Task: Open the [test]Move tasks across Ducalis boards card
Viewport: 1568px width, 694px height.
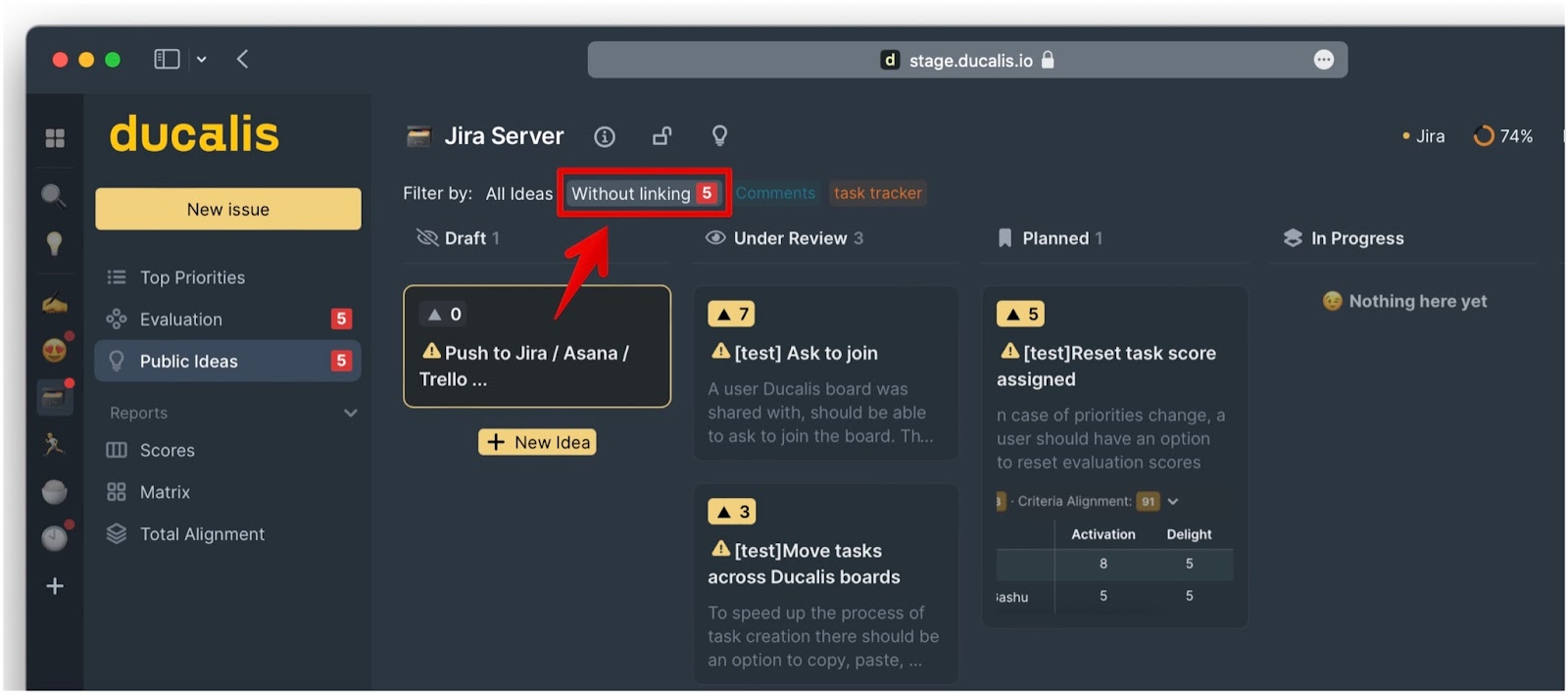Action: tap(825, 584)
